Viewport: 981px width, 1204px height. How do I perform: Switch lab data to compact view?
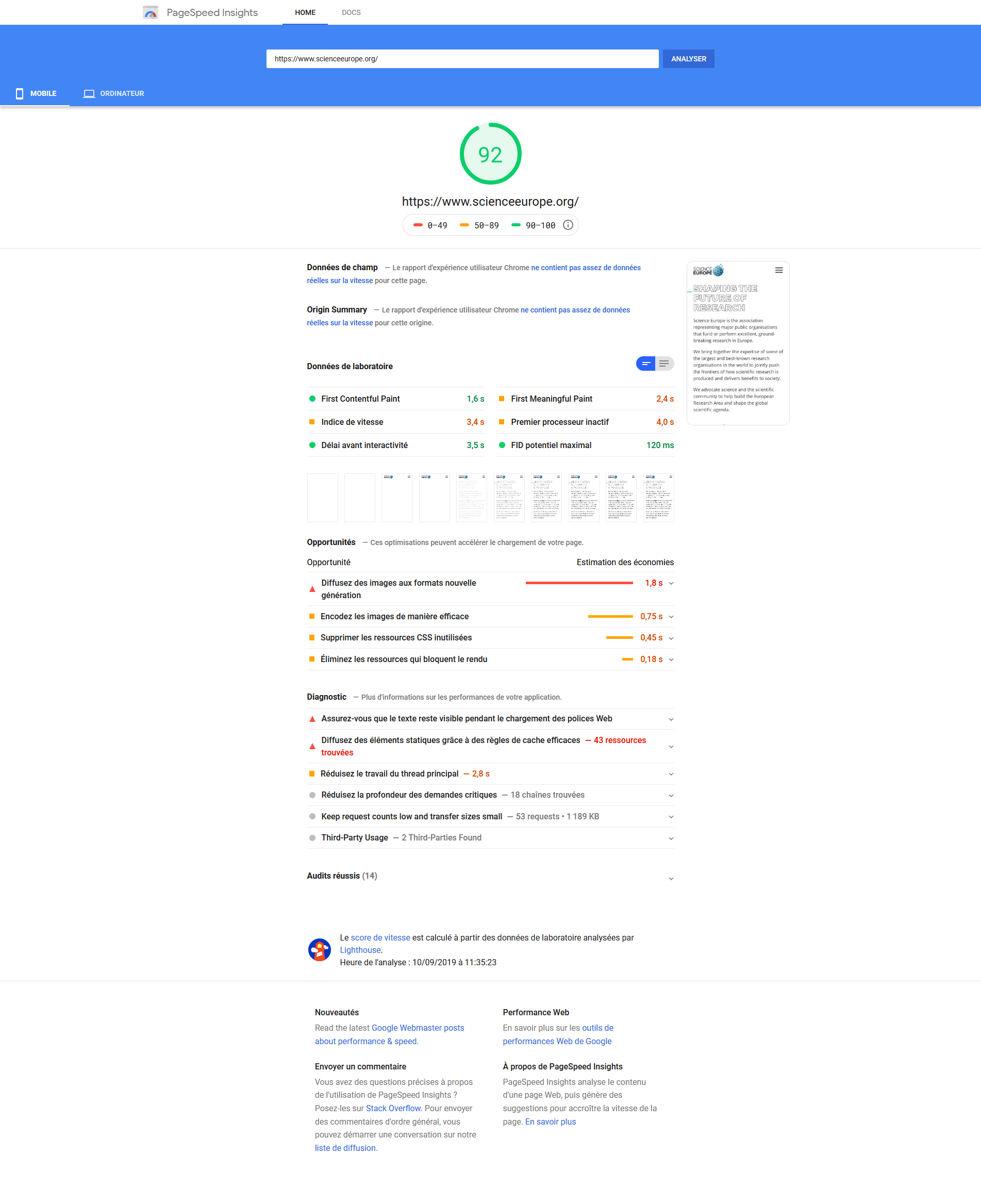click(x=645, y=364)
